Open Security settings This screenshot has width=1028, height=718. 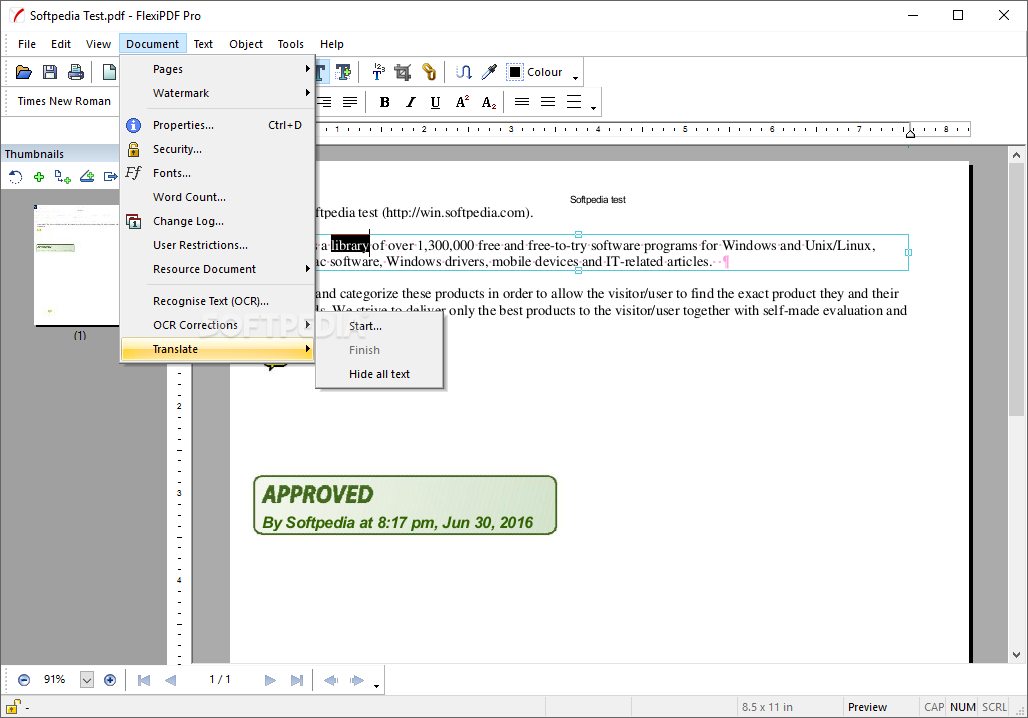[x=217, y=149]
